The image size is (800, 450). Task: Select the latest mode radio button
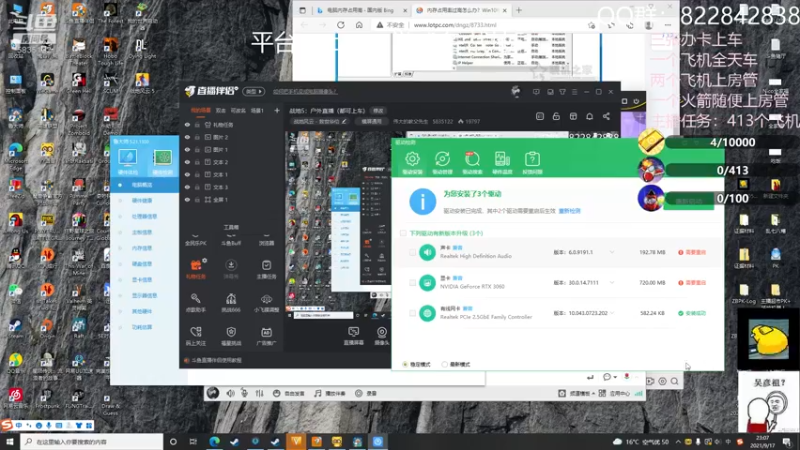click(444, 364)
